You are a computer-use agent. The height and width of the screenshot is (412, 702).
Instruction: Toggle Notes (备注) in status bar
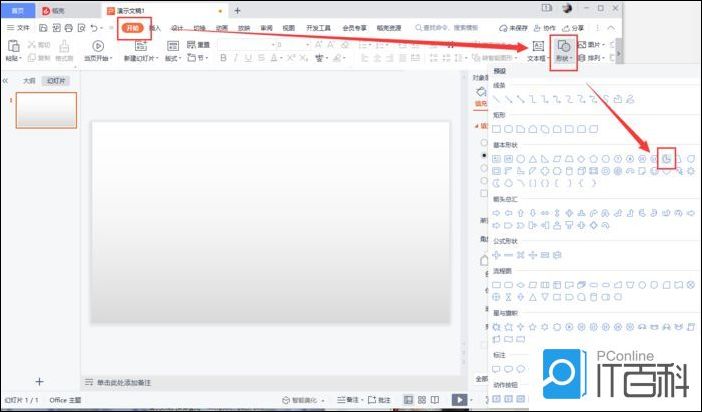[x=349, y=399]
